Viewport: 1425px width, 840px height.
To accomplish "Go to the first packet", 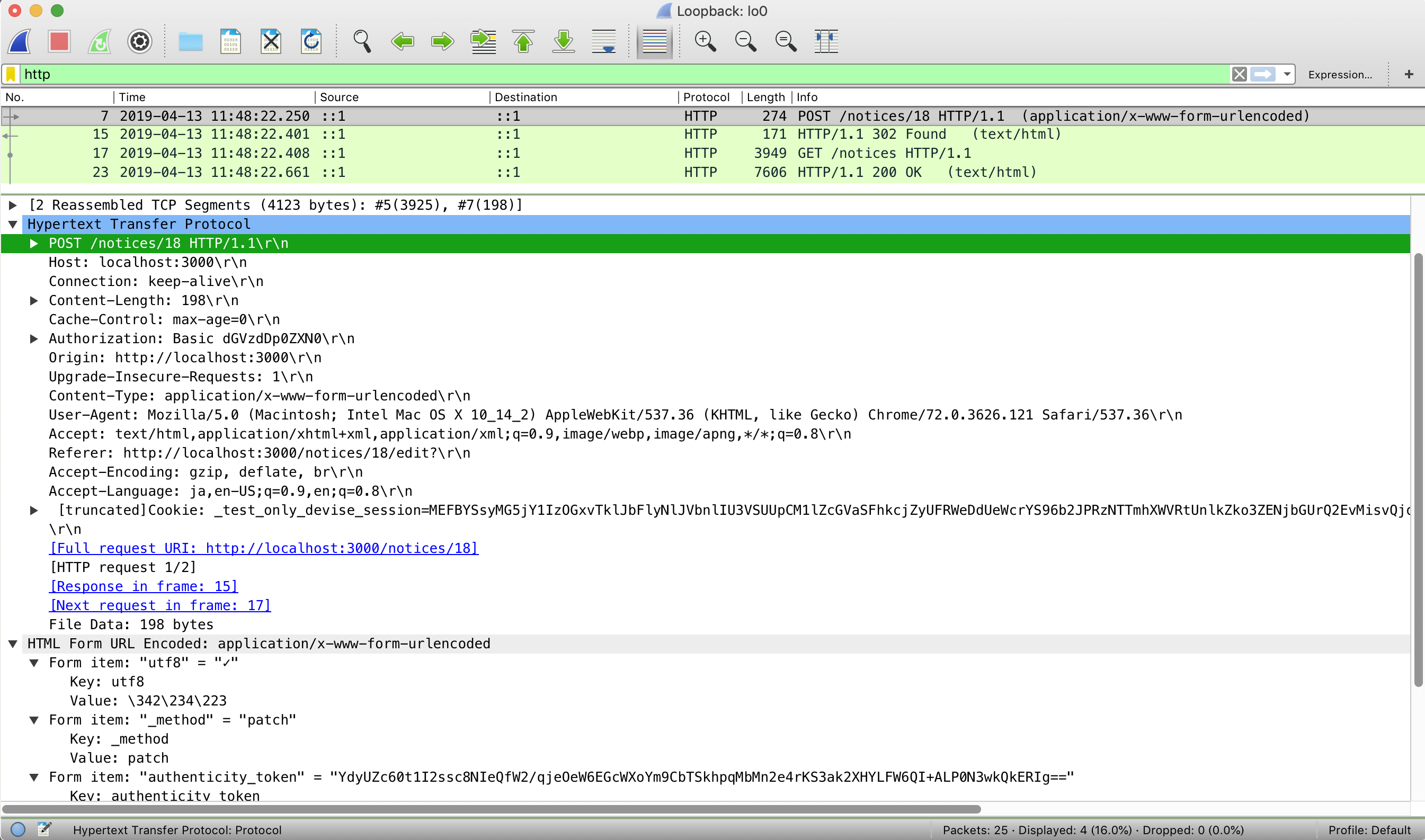I will [523, 41].
